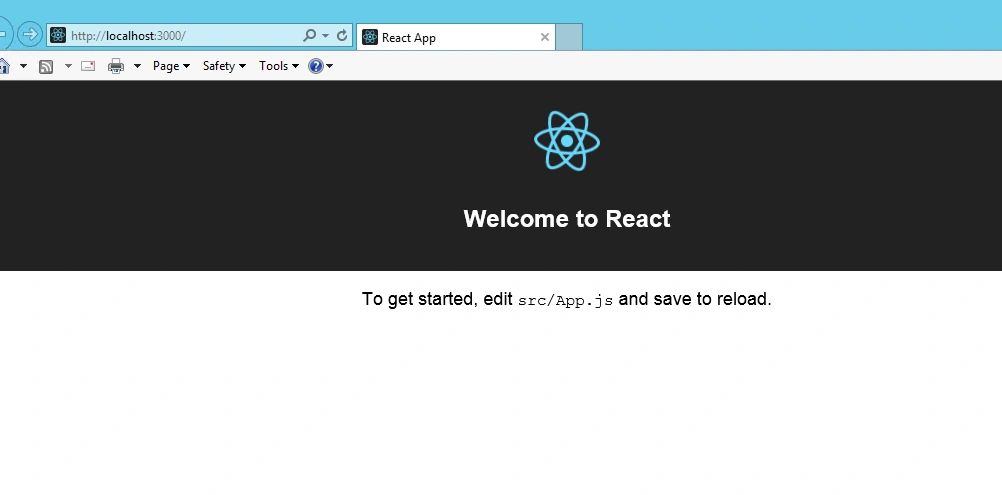Viewport: 1002px width, 495px height.
Task: Open the Tools menu
Action: pyautogui.click(x=279, y=66)
